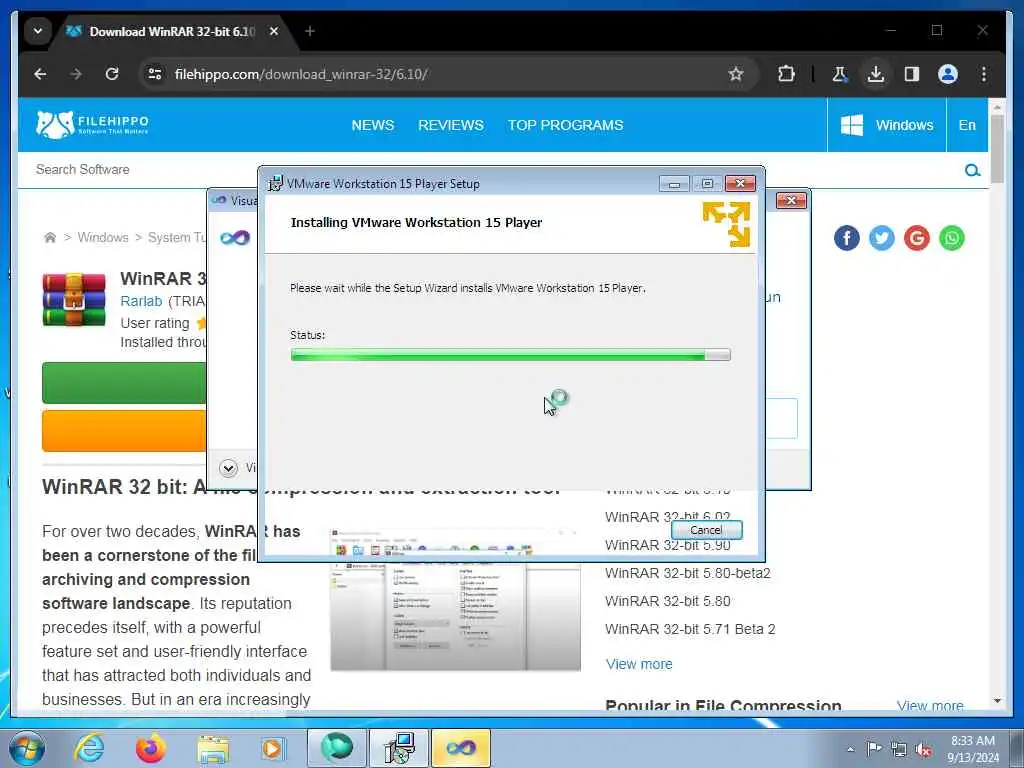Open the WinRAR 32-bit 5.80-beta2 version link
The image size is (1024, 768).
pos(688,573)
